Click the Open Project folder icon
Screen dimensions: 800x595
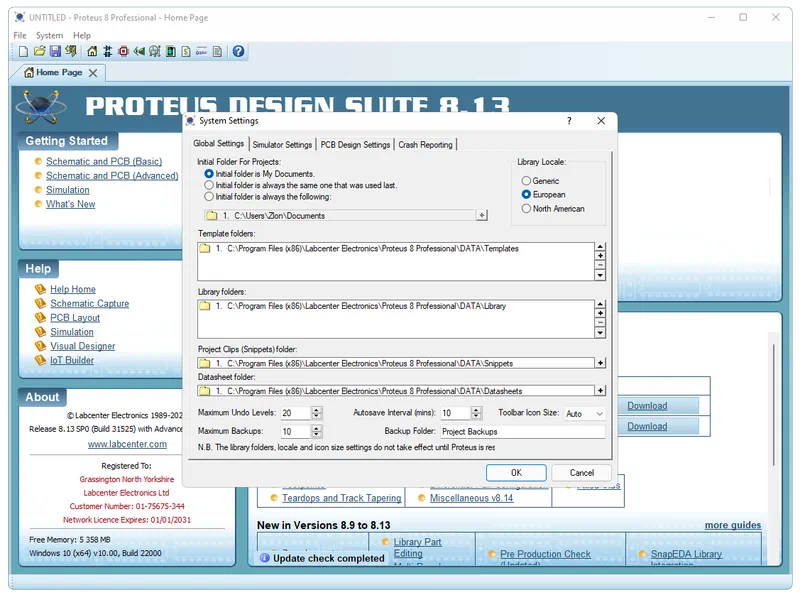coord(39,51)
